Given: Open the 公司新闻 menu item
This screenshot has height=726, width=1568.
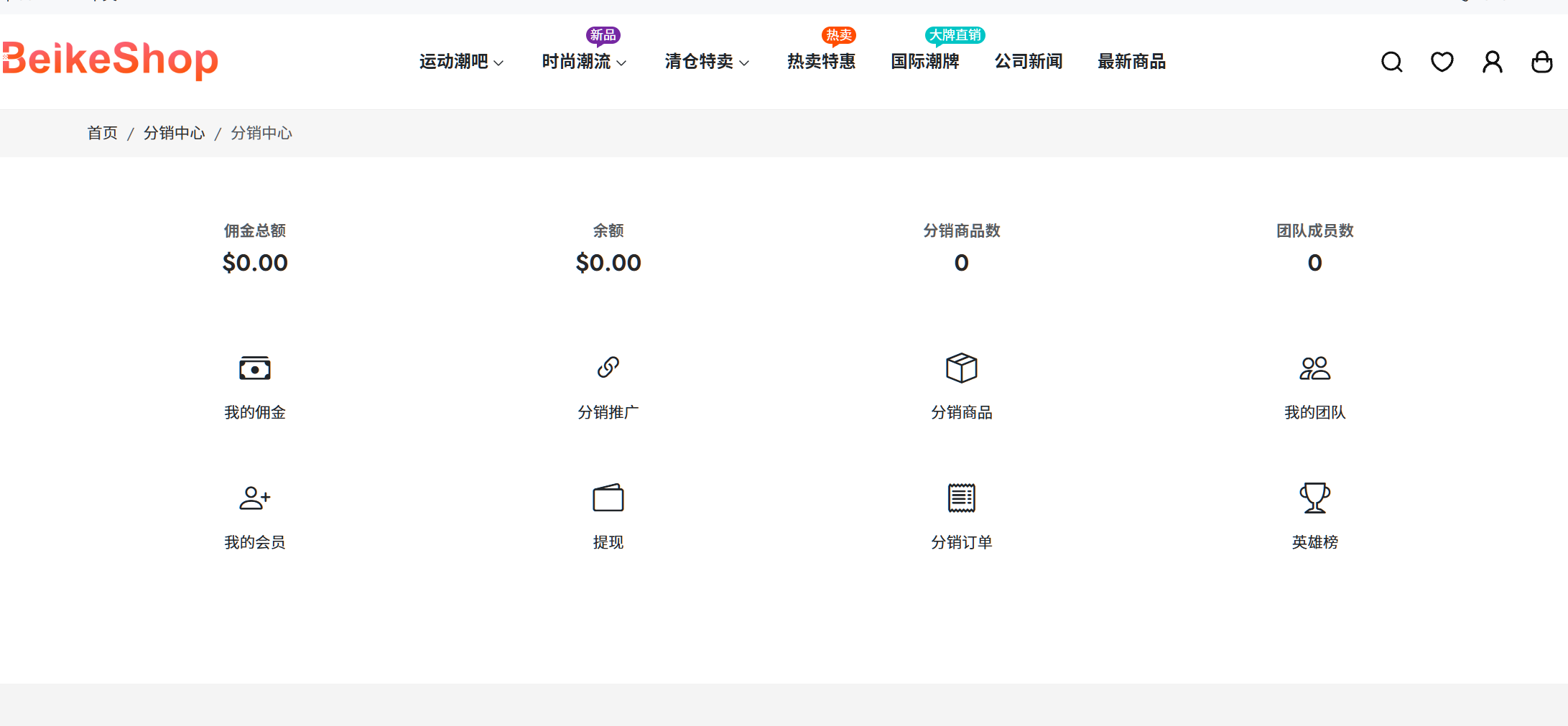Looking at the screenshot, I should (1029, 62).
